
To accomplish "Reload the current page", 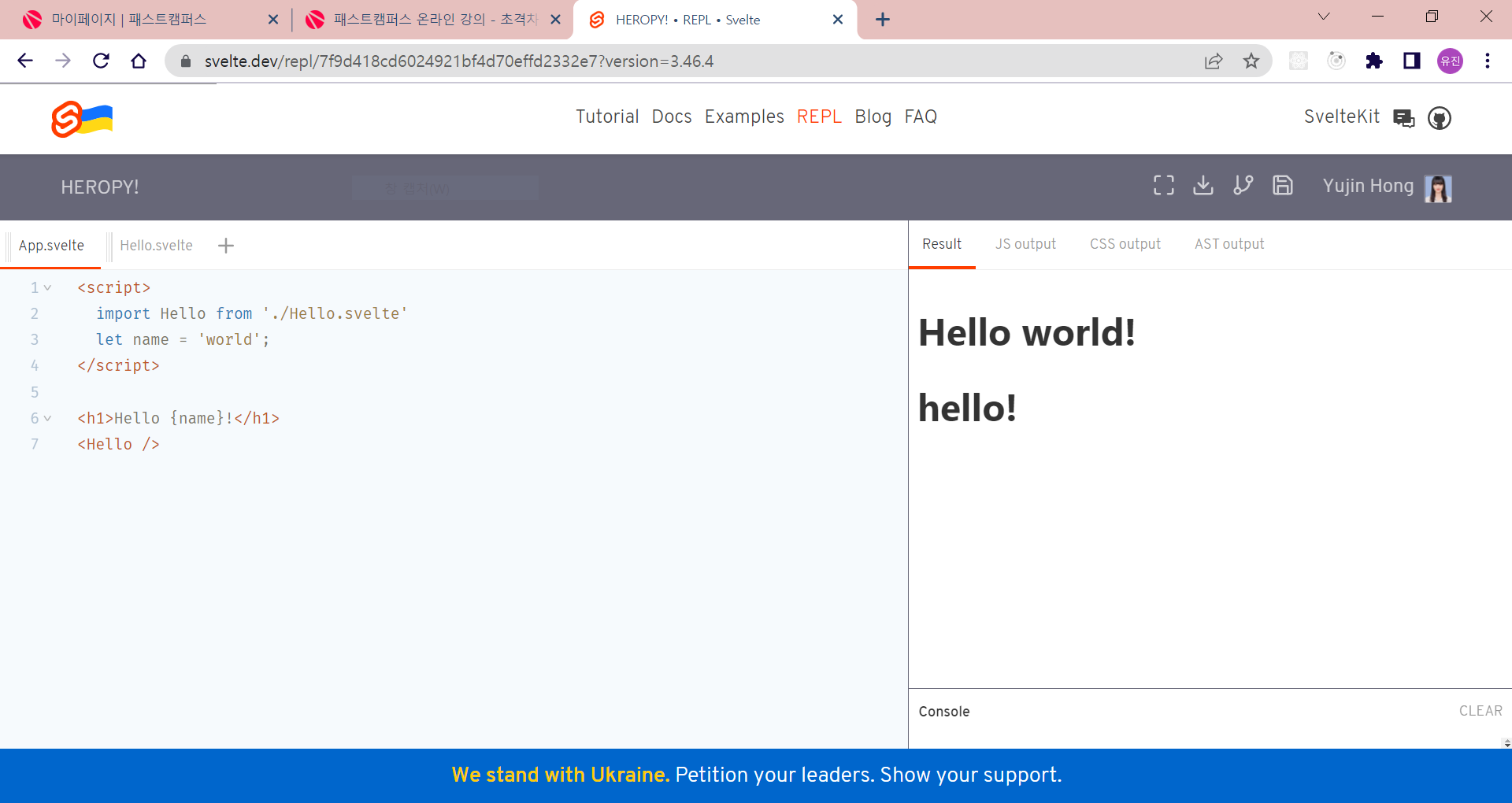I will pyautogui.click(x=101, y=61).
